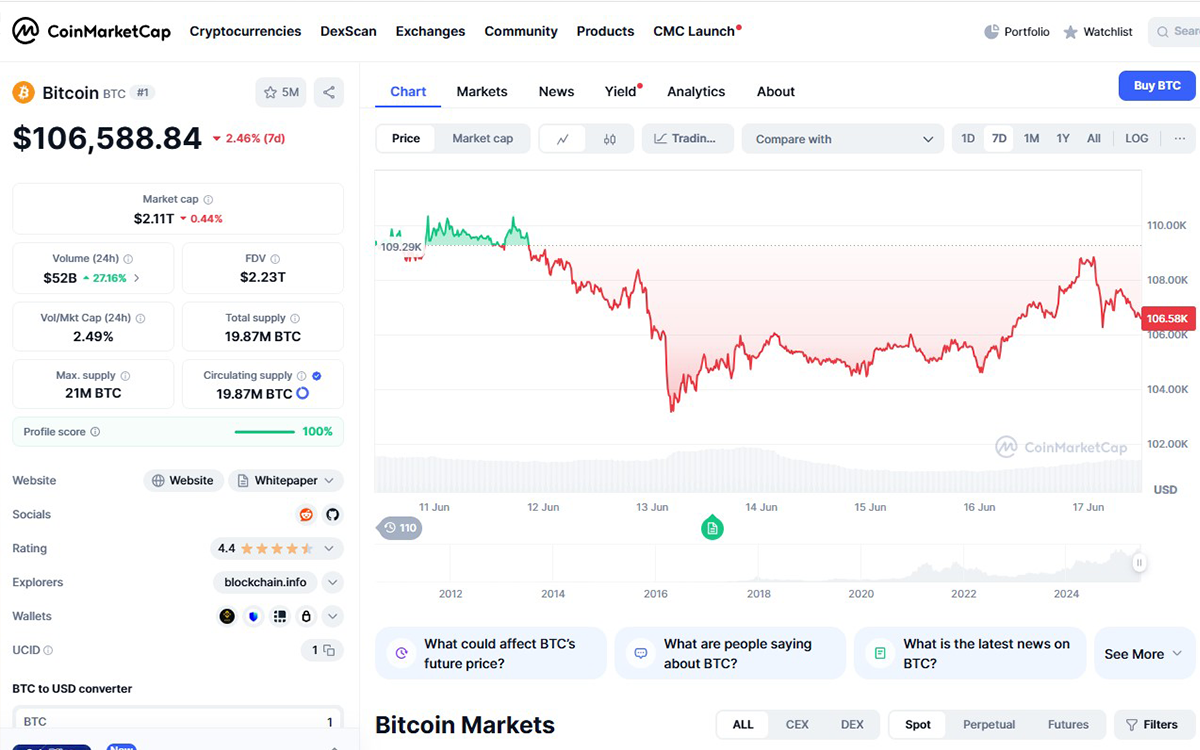The width and height of the screenshot is (1200, 750).
Task: Open Portfolio from header
Action: (1017, 32)
